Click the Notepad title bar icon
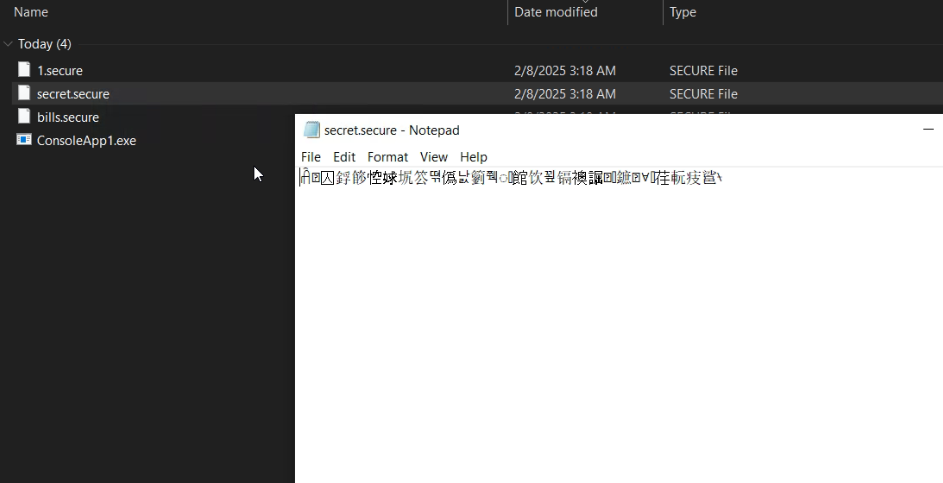The width and height of the screenshot is (943, 483). (x=312, y=130)
